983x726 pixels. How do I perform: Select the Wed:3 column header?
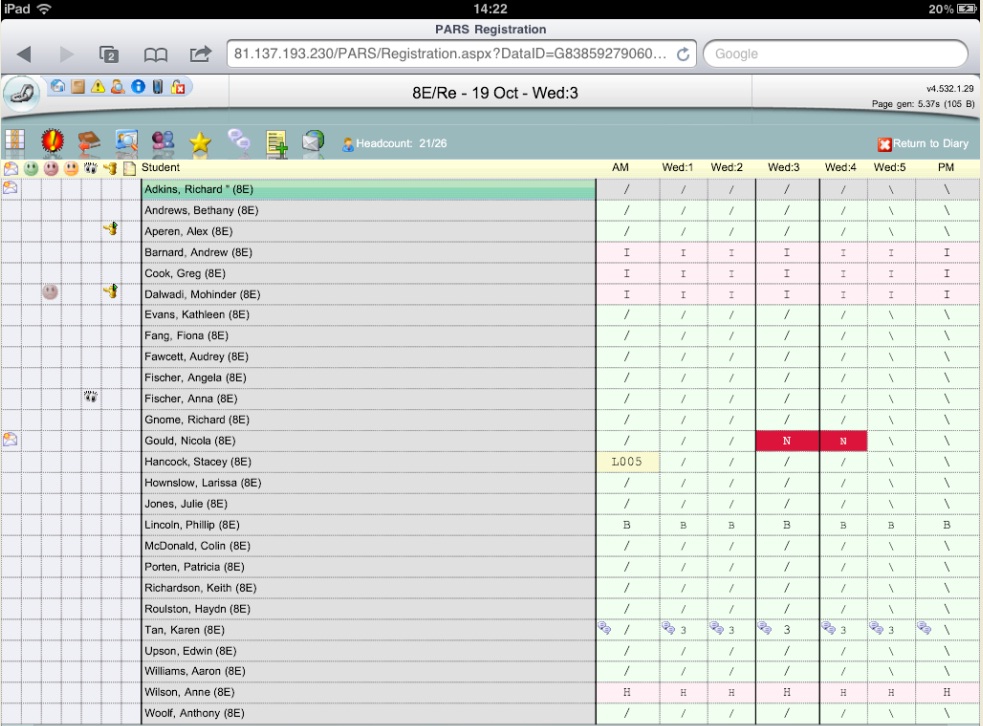pos(783,167)
